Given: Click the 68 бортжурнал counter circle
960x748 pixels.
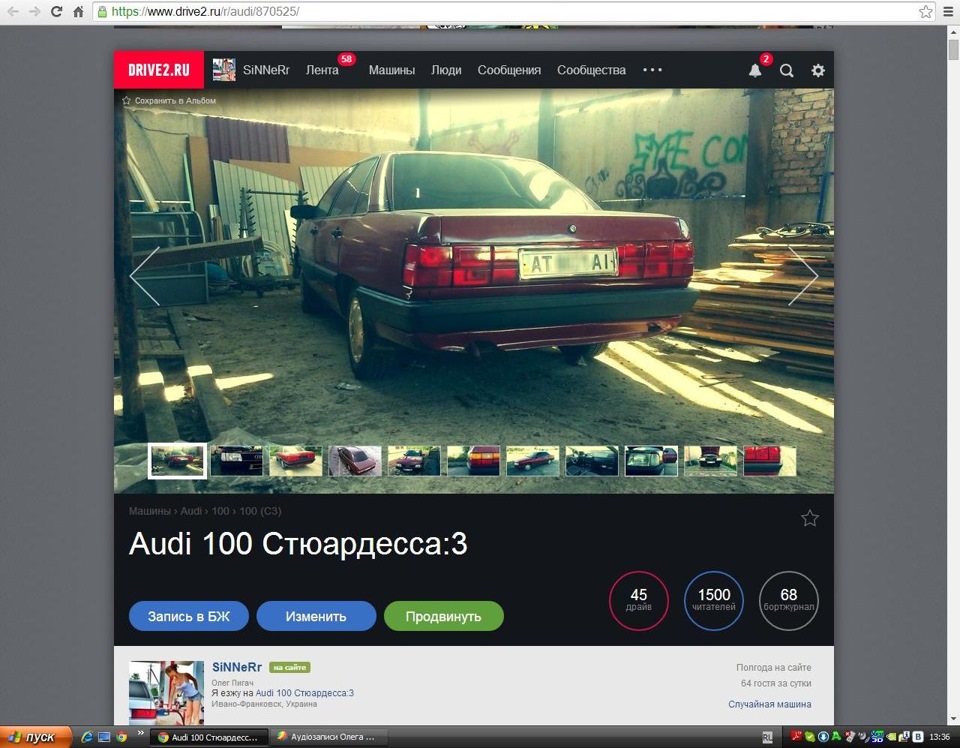Looking at the screenshot, I should point(789,600).
